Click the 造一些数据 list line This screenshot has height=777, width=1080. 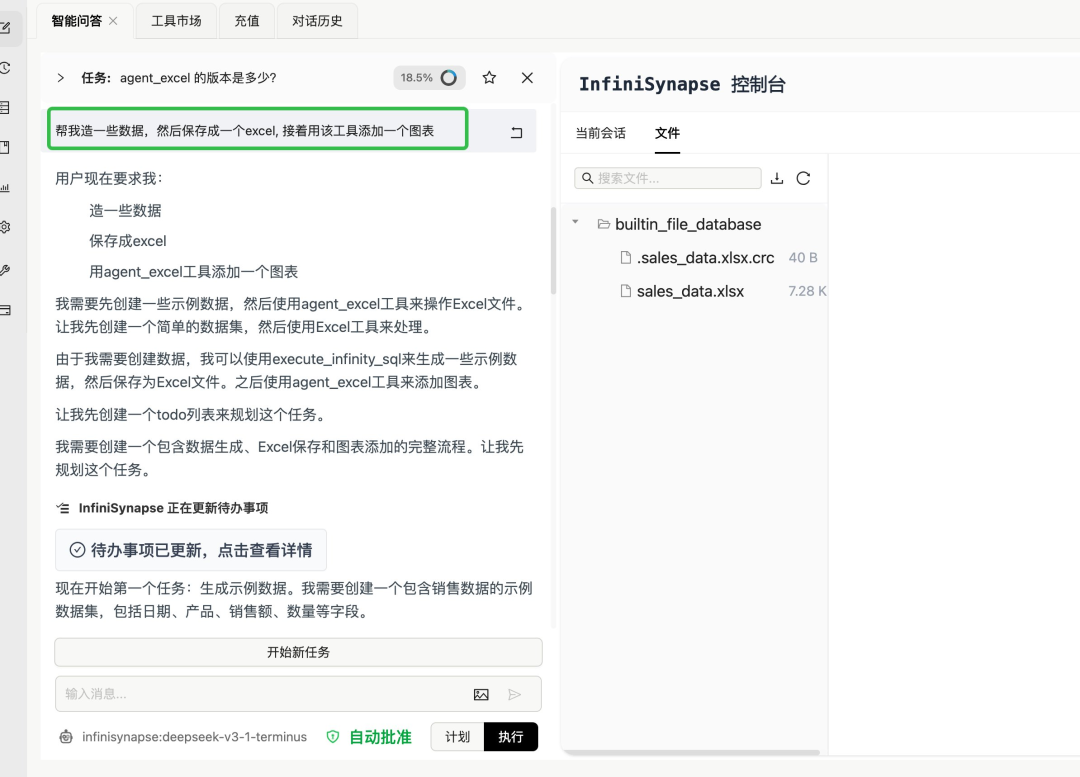pos(125,211)
